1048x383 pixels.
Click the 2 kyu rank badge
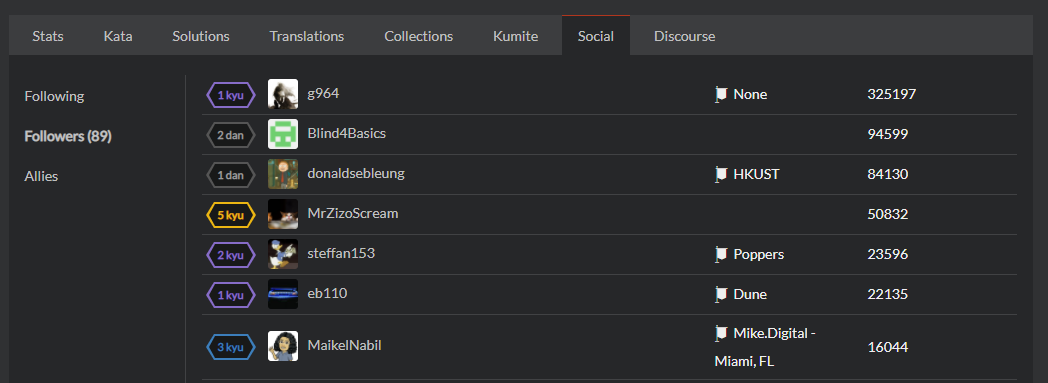pos(231,255)
